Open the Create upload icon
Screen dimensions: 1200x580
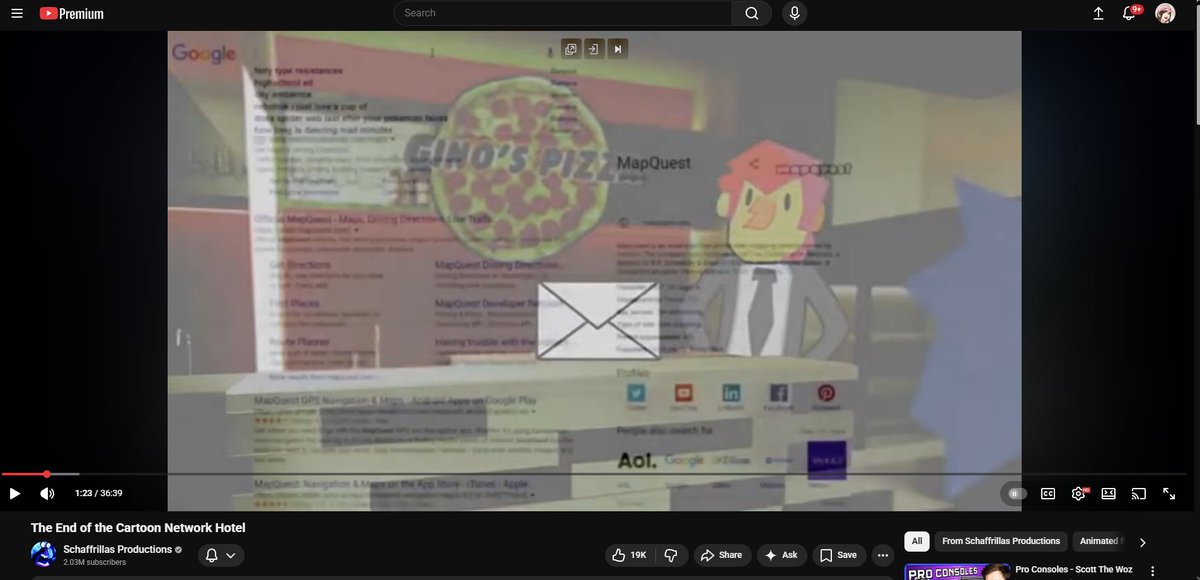point(1098,13)
